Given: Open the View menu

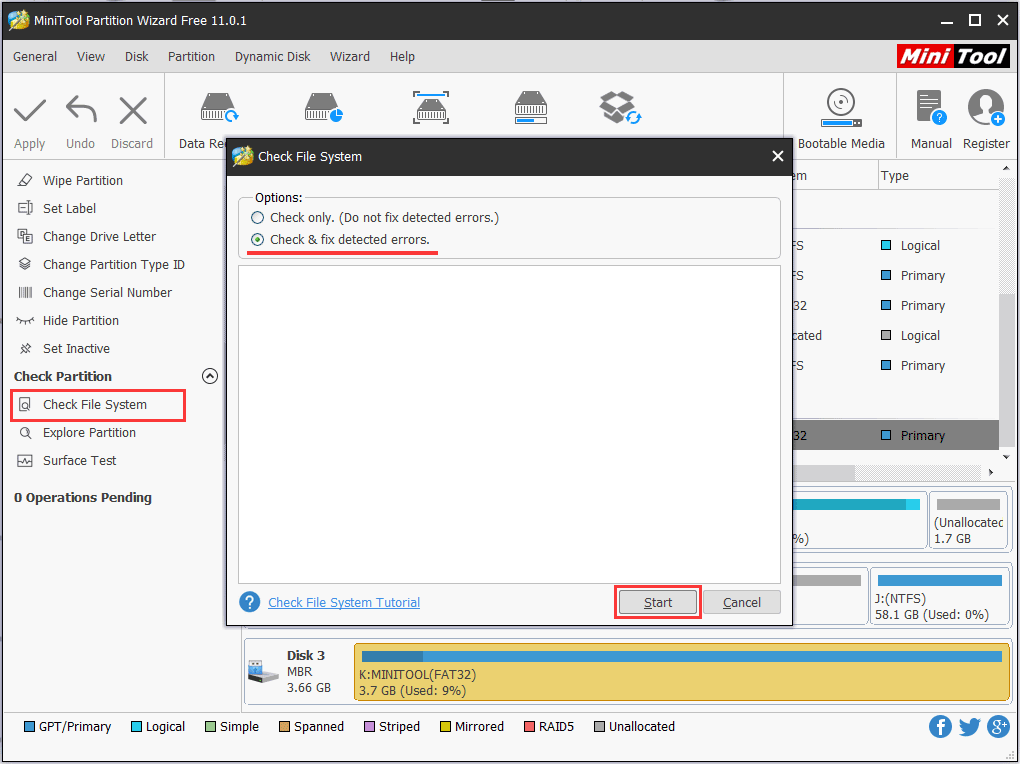Looking at the screenshot, I should click(x=90, y=57).
